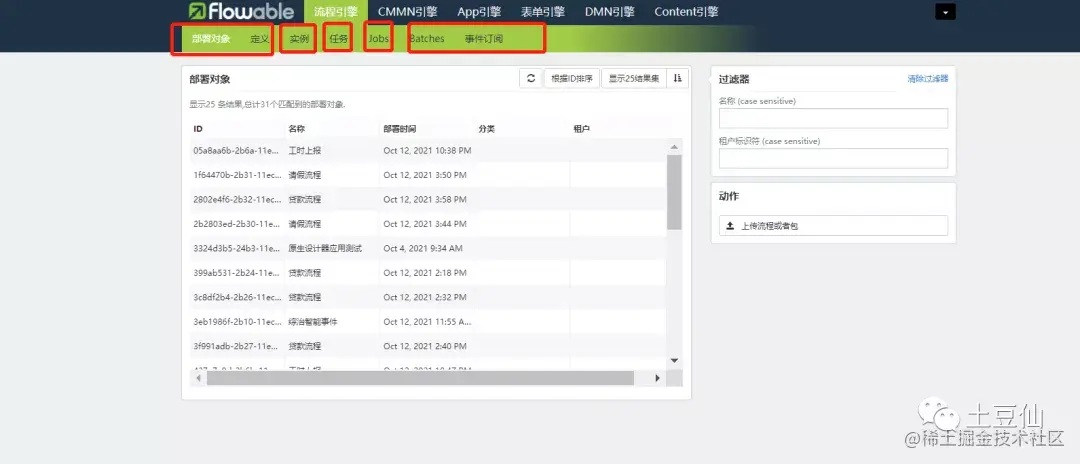Click the Oct 12, 2021 10:38 PM cell
1080x464 pixels.
click(427, 150)
